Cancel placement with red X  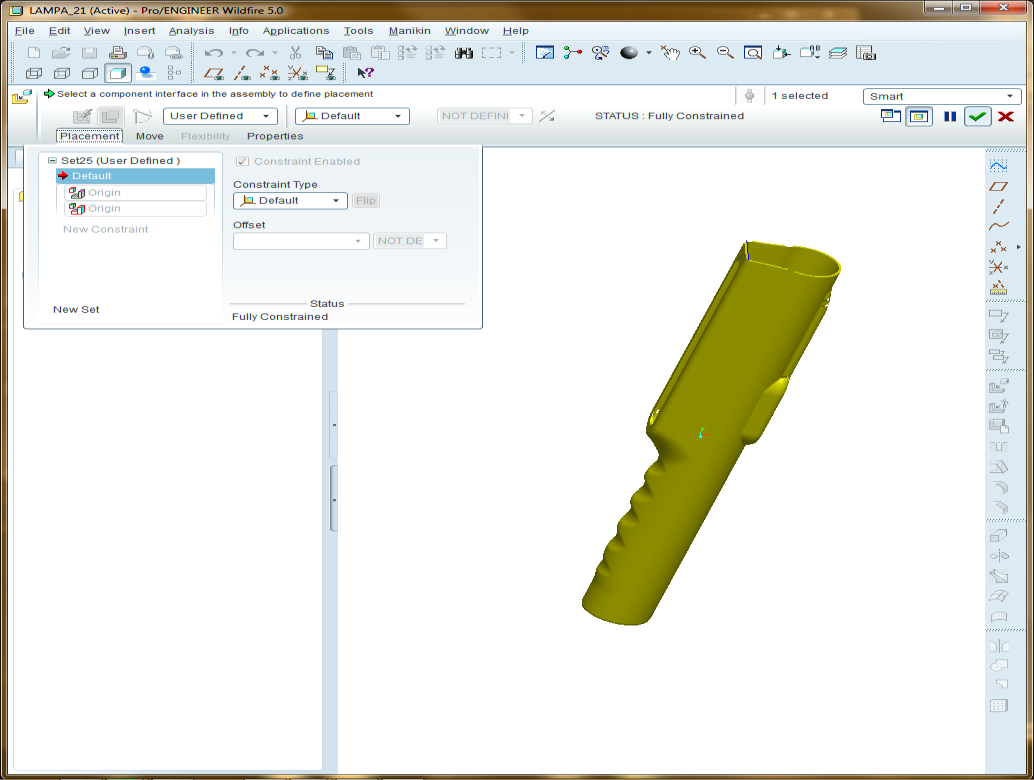coord(1006,117)
